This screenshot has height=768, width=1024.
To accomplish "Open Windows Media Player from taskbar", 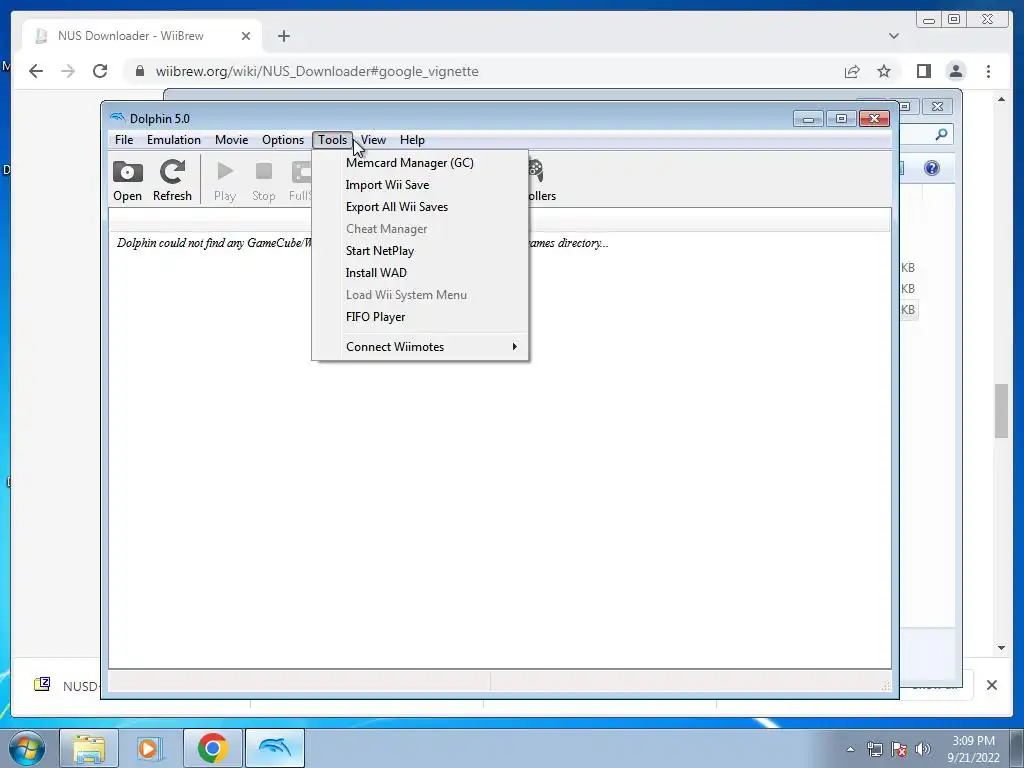I will click(x=149, y=748).
